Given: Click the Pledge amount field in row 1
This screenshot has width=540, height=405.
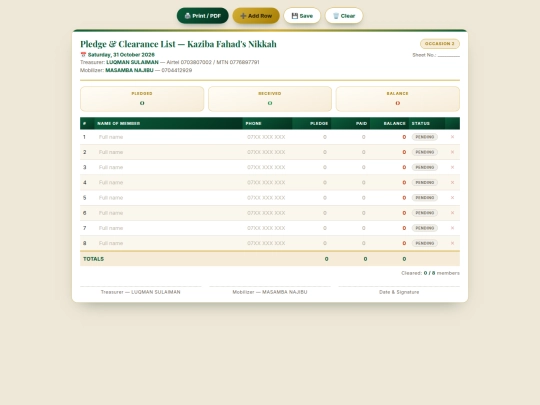Looking at the screenshot, I should point(312,137).
